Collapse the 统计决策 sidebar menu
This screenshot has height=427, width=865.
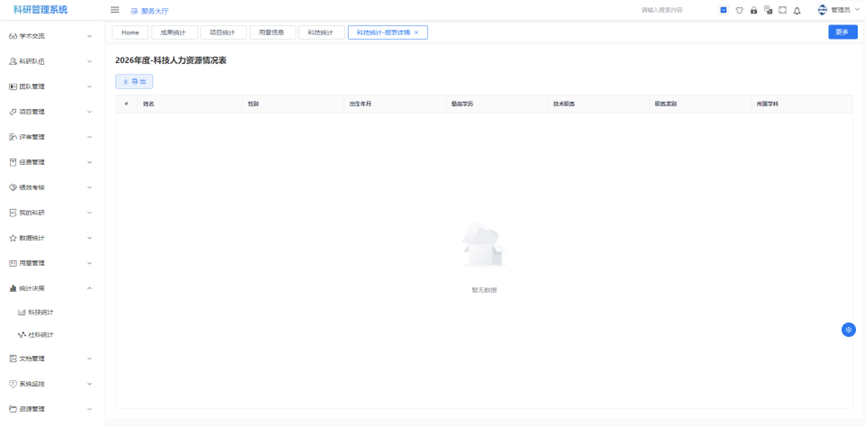click(50, 288)
